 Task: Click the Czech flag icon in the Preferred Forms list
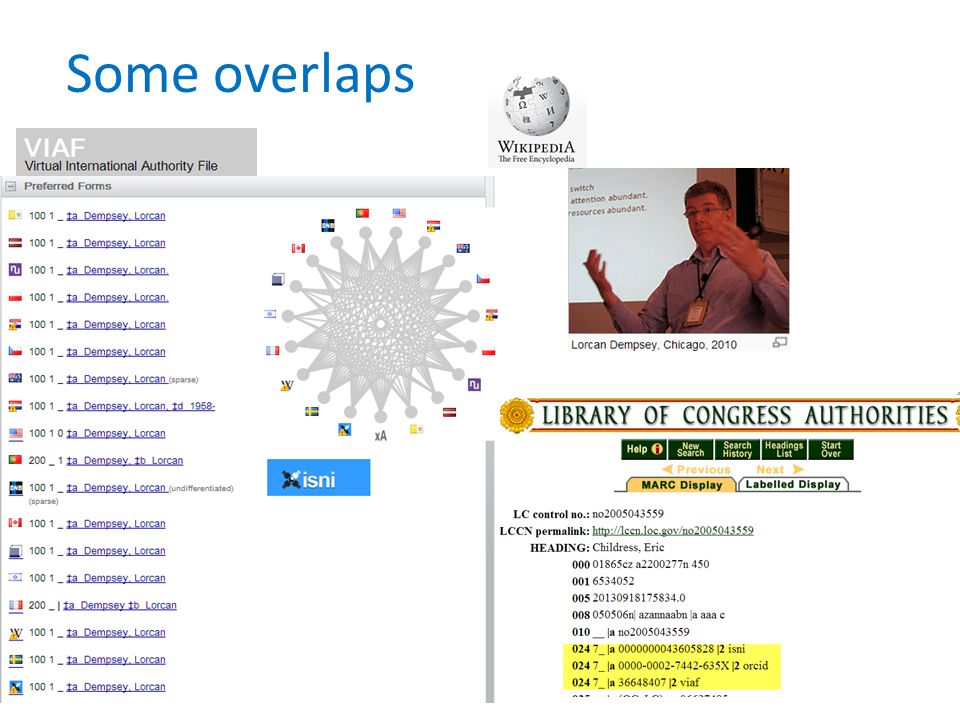click(15, 351)
